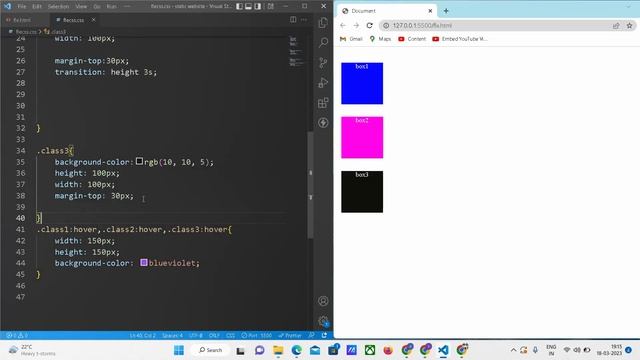
Task: Open editor More Actions ellipsis
Action: click(x=304, y=20)
